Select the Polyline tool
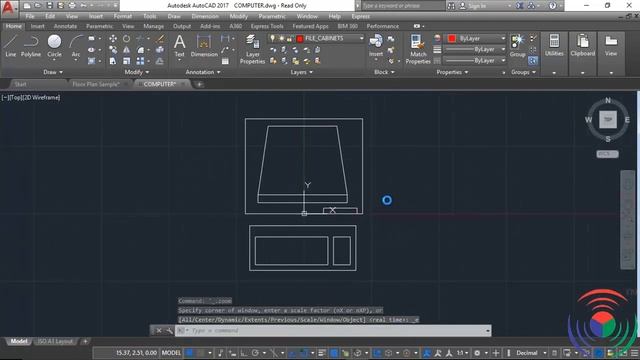 tap(31, 45)
